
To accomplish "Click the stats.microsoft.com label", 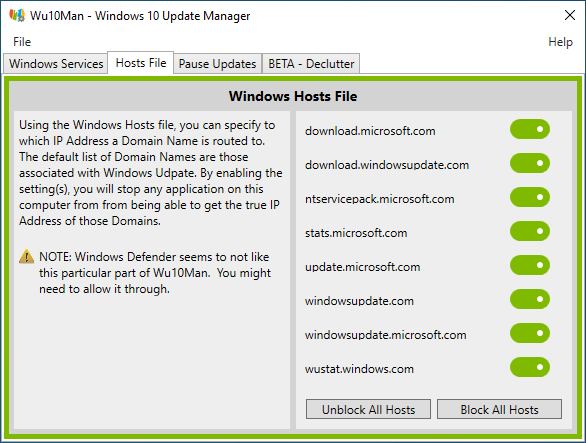I will coord(356,233).
